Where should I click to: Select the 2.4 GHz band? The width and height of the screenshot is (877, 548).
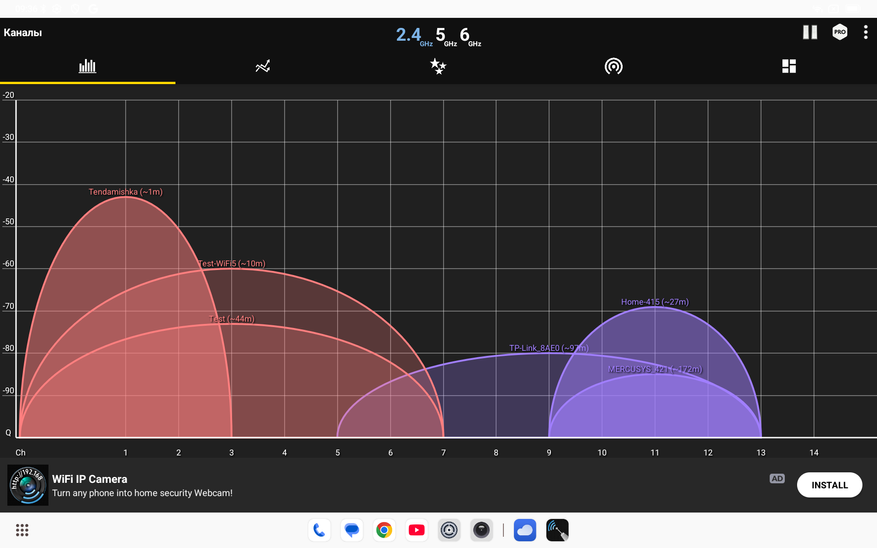413,36
